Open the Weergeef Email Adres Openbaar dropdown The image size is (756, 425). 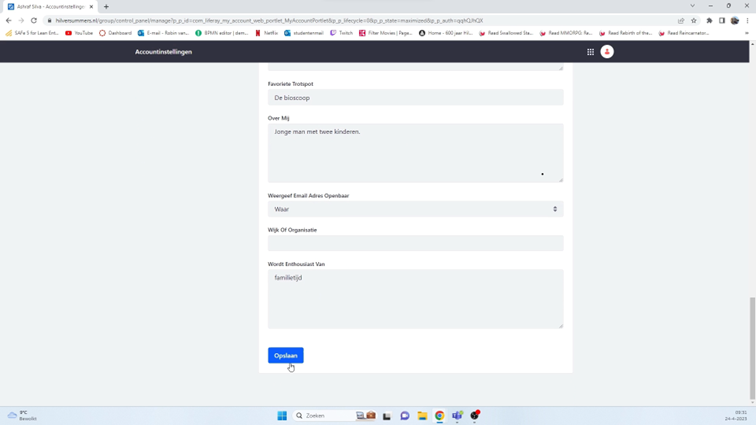click(x=415, y=209)
